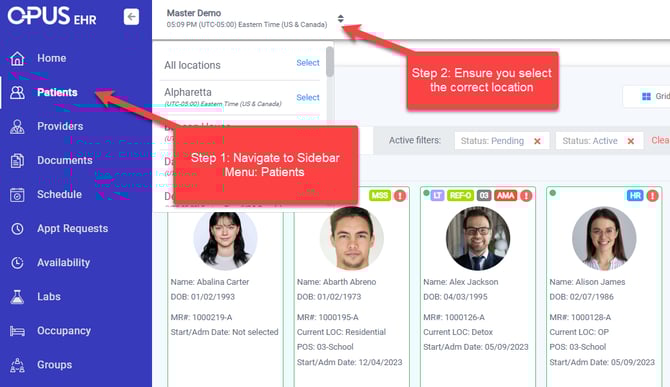Click text Current LOC: Detox

tap(458, 332)
